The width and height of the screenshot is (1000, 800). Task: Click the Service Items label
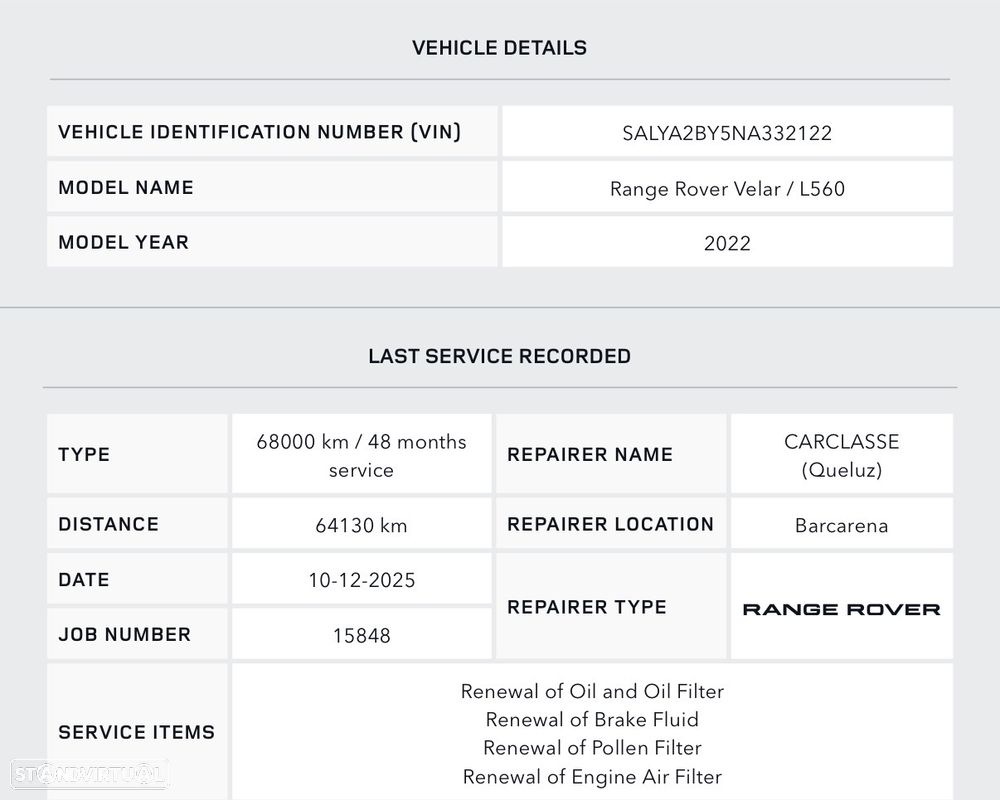137,732
